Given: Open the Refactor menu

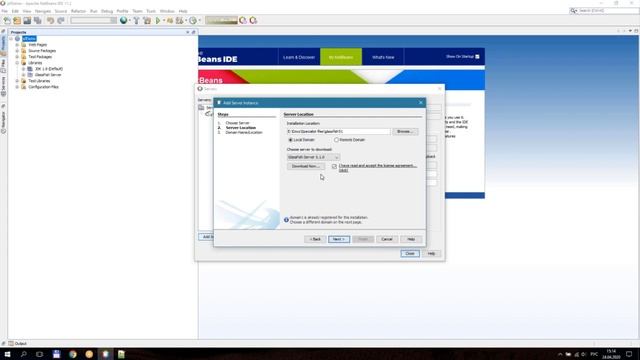Looking at the screenshot, I should (x=78, y=11).
